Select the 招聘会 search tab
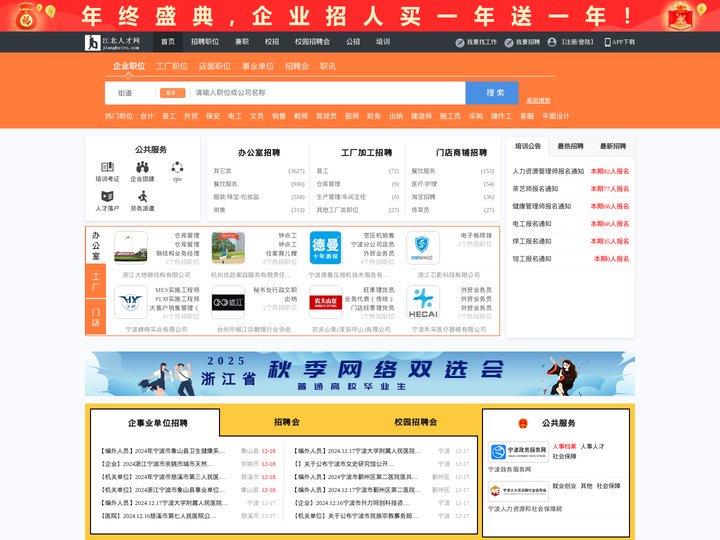The height and width of the screenshot is (540, 720). [x=297, y=67]
